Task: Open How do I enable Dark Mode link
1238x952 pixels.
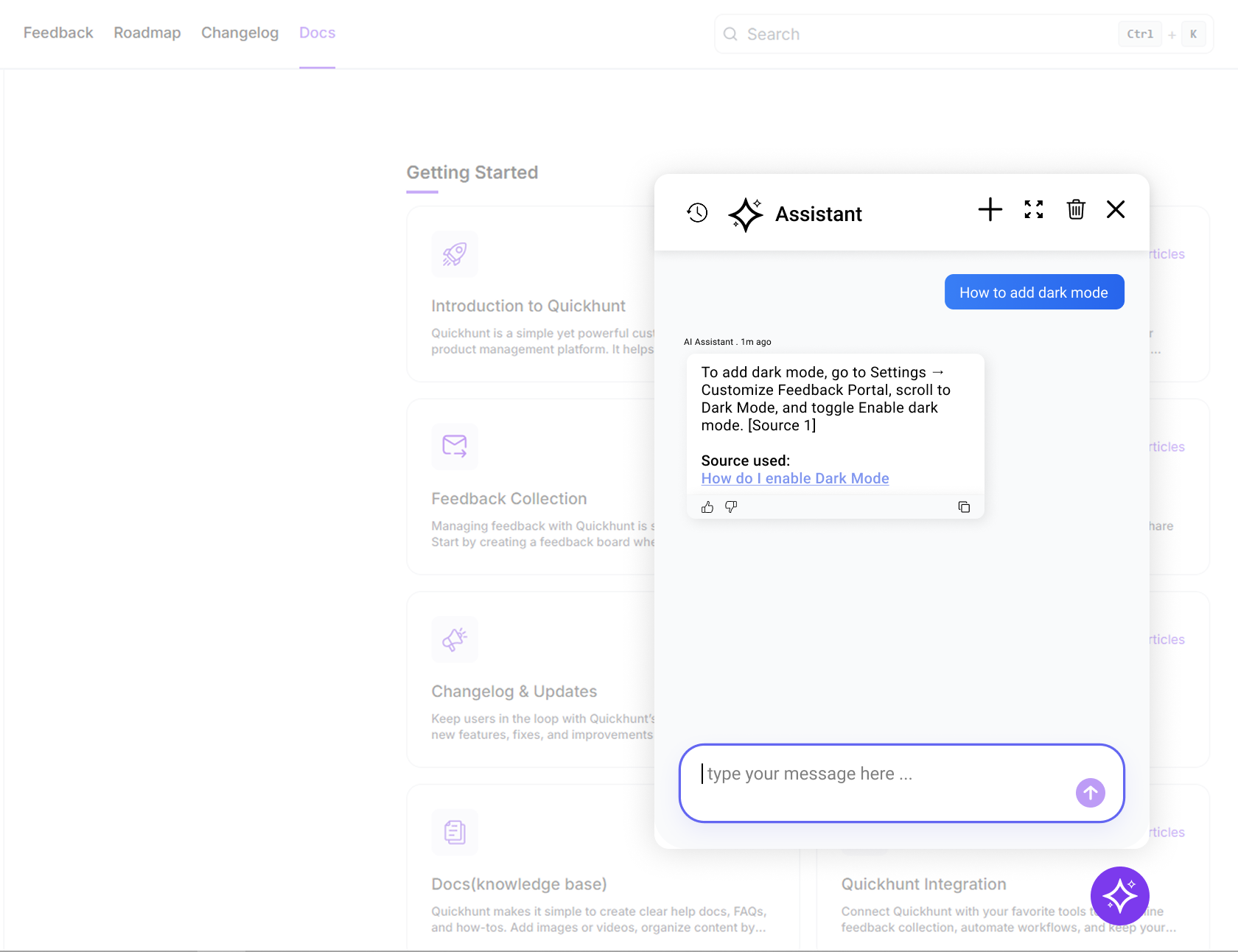Action: [x=795, y=478]
